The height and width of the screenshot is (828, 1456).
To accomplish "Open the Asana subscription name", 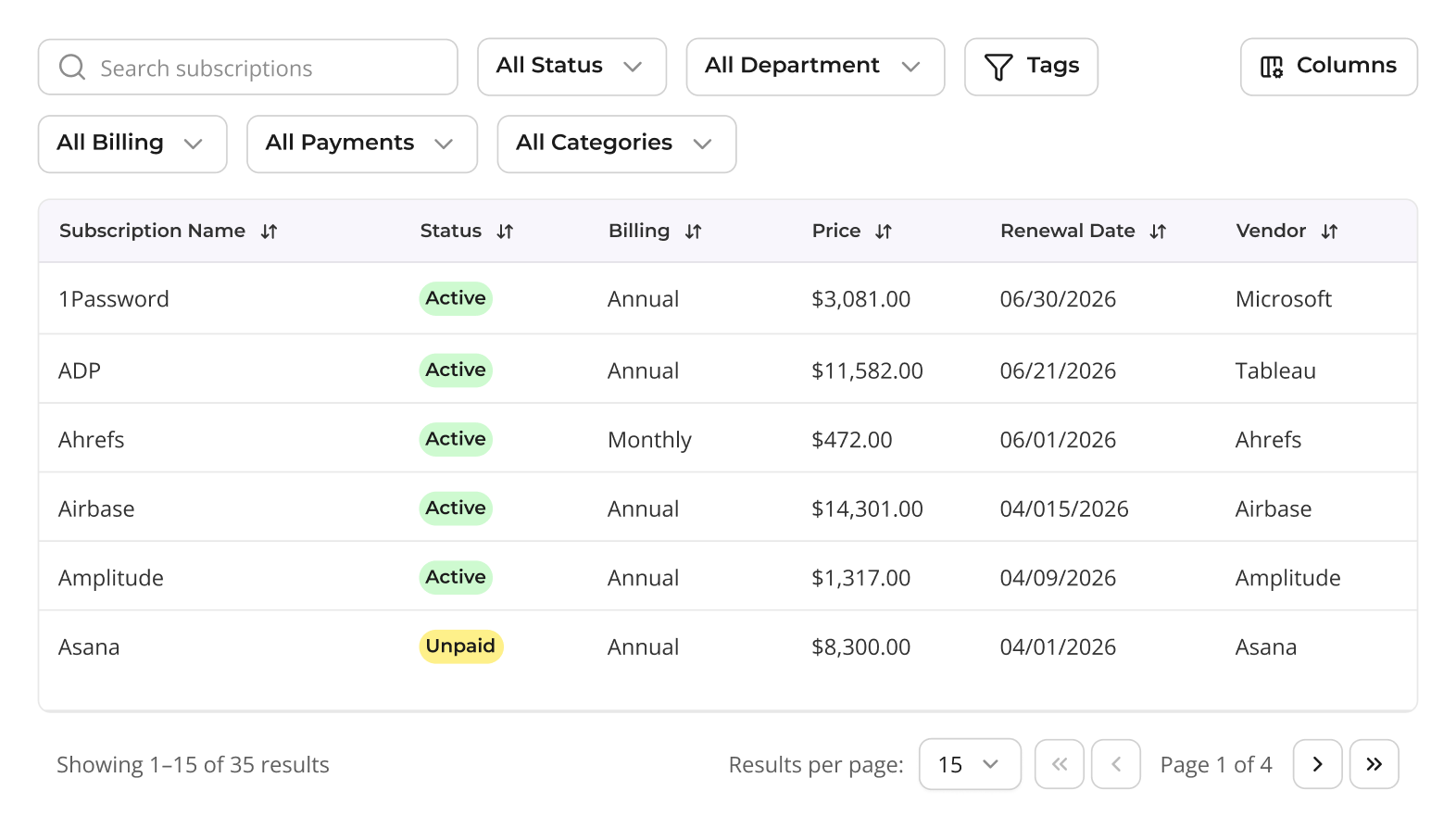I will (x=89, y=646).
